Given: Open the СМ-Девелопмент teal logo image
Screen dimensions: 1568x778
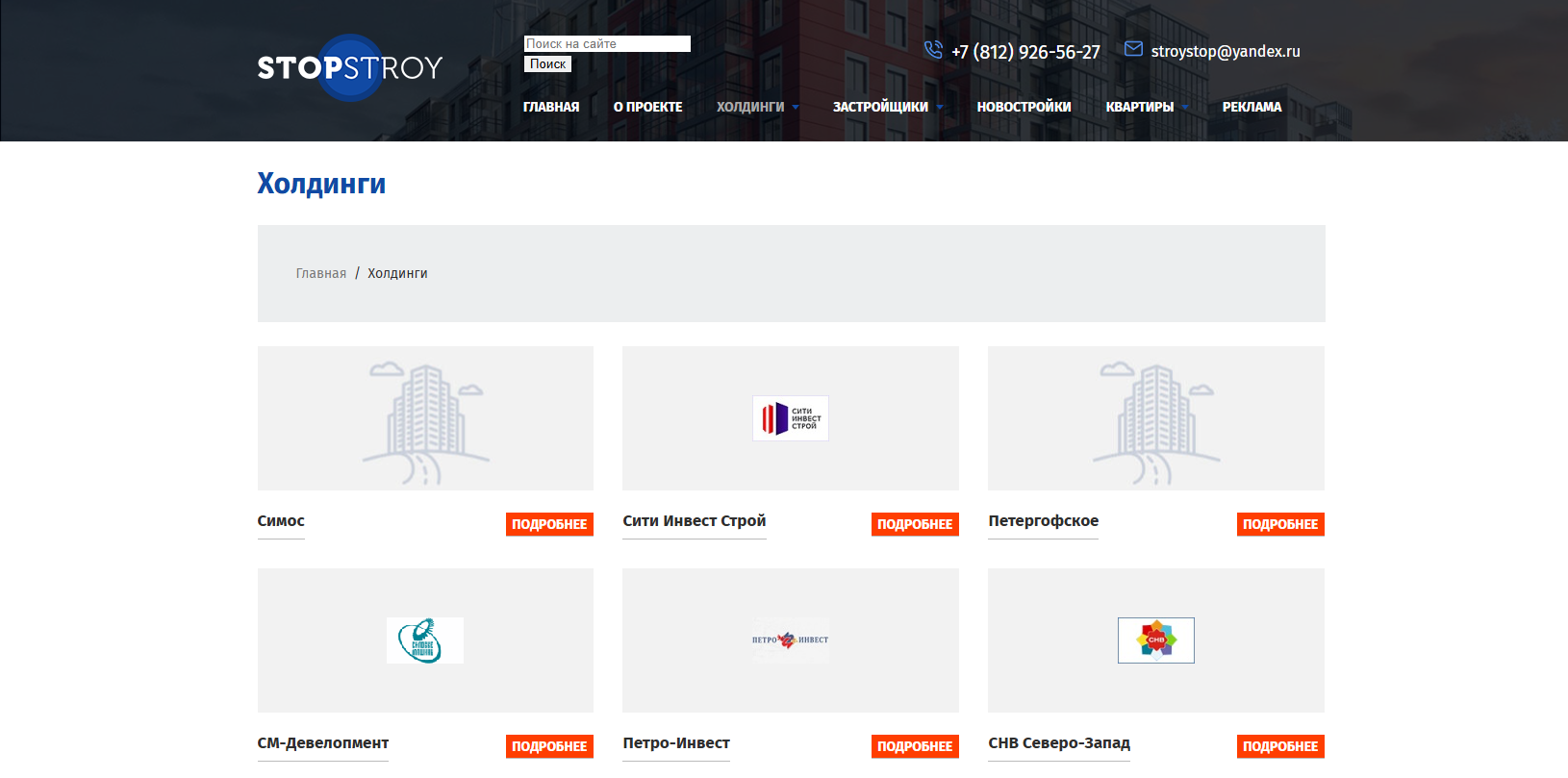Looking at the screenshot, I should (425, 640).
